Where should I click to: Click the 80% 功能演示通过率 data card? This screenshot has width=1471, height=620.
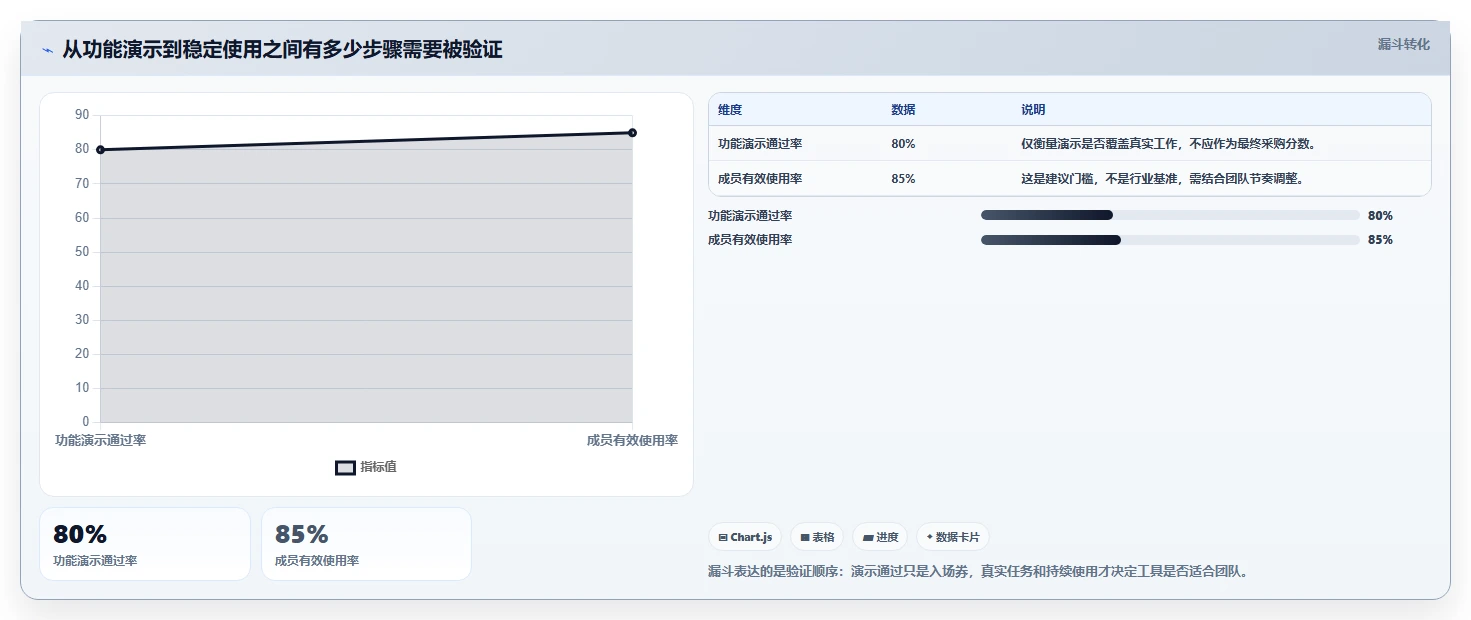click(x=145, y=544)
